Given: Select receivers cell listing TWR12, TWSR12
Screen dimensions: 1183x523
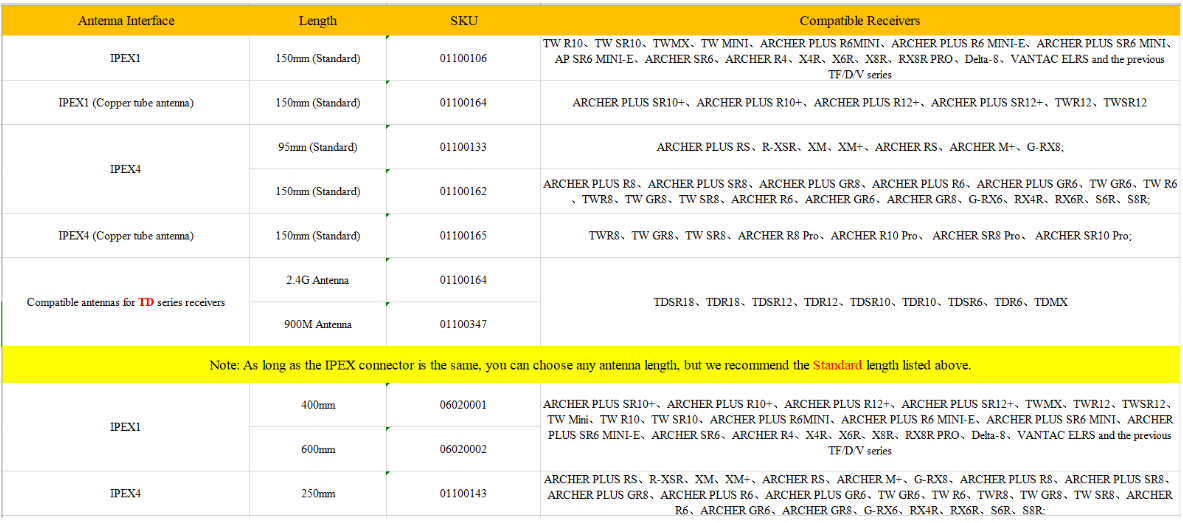Looking at the screenshot, I should click(x=862, y=102).
